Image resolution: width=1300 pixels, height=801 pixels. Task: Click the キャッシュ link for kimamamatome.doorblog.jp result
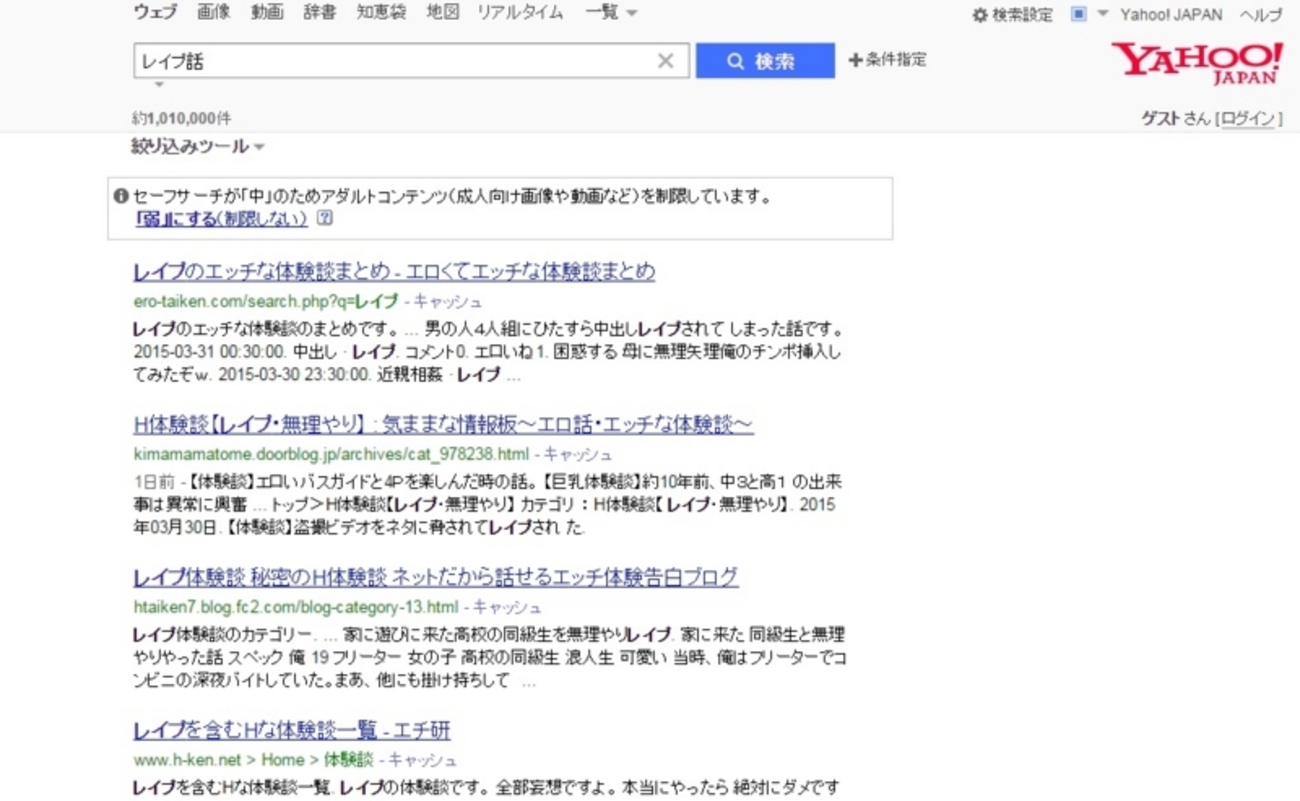pyautogui.click(x=578, y=454)
